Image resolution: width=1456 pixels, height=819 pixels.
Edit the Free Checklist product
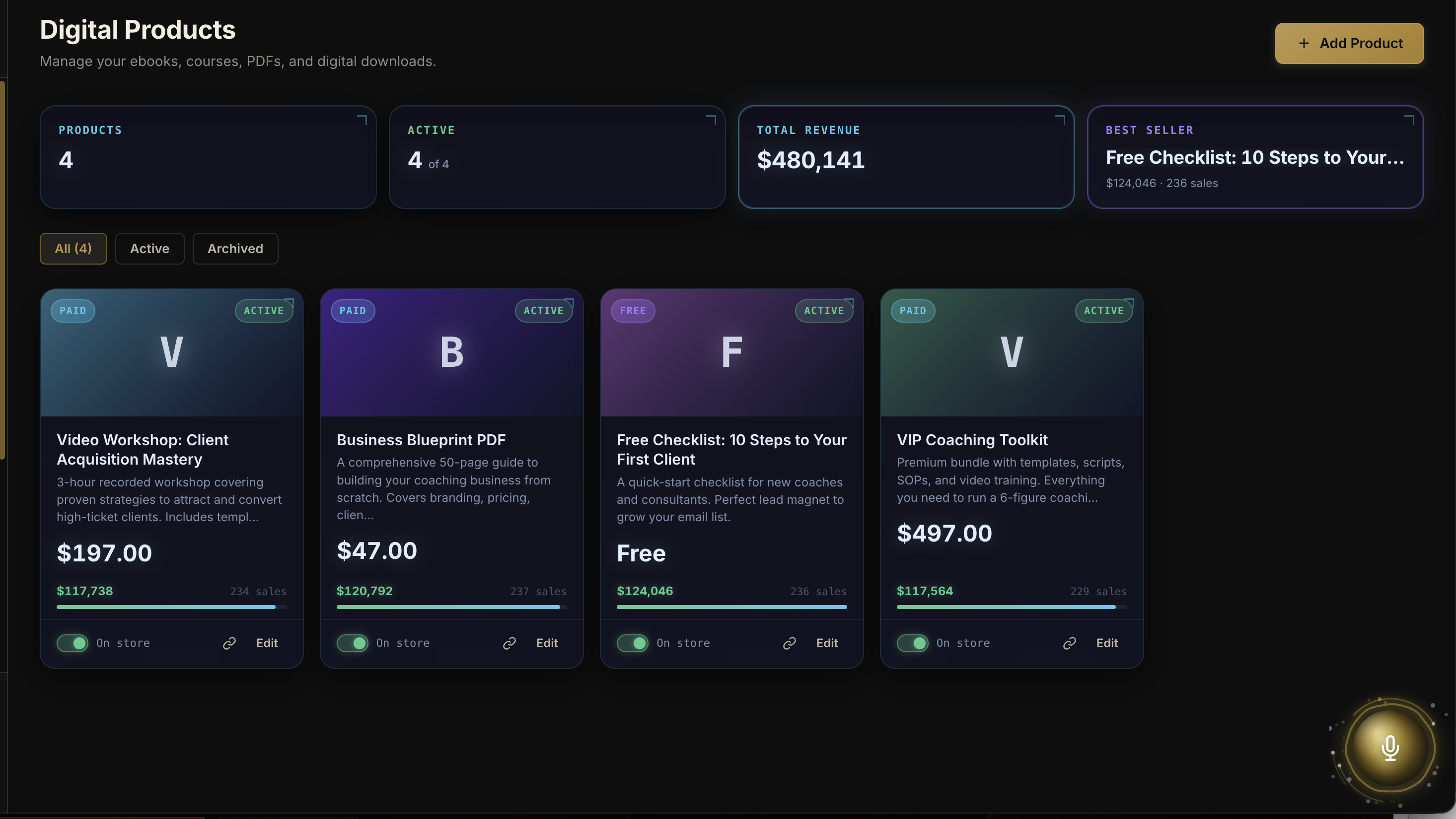(x=827, y=643)
